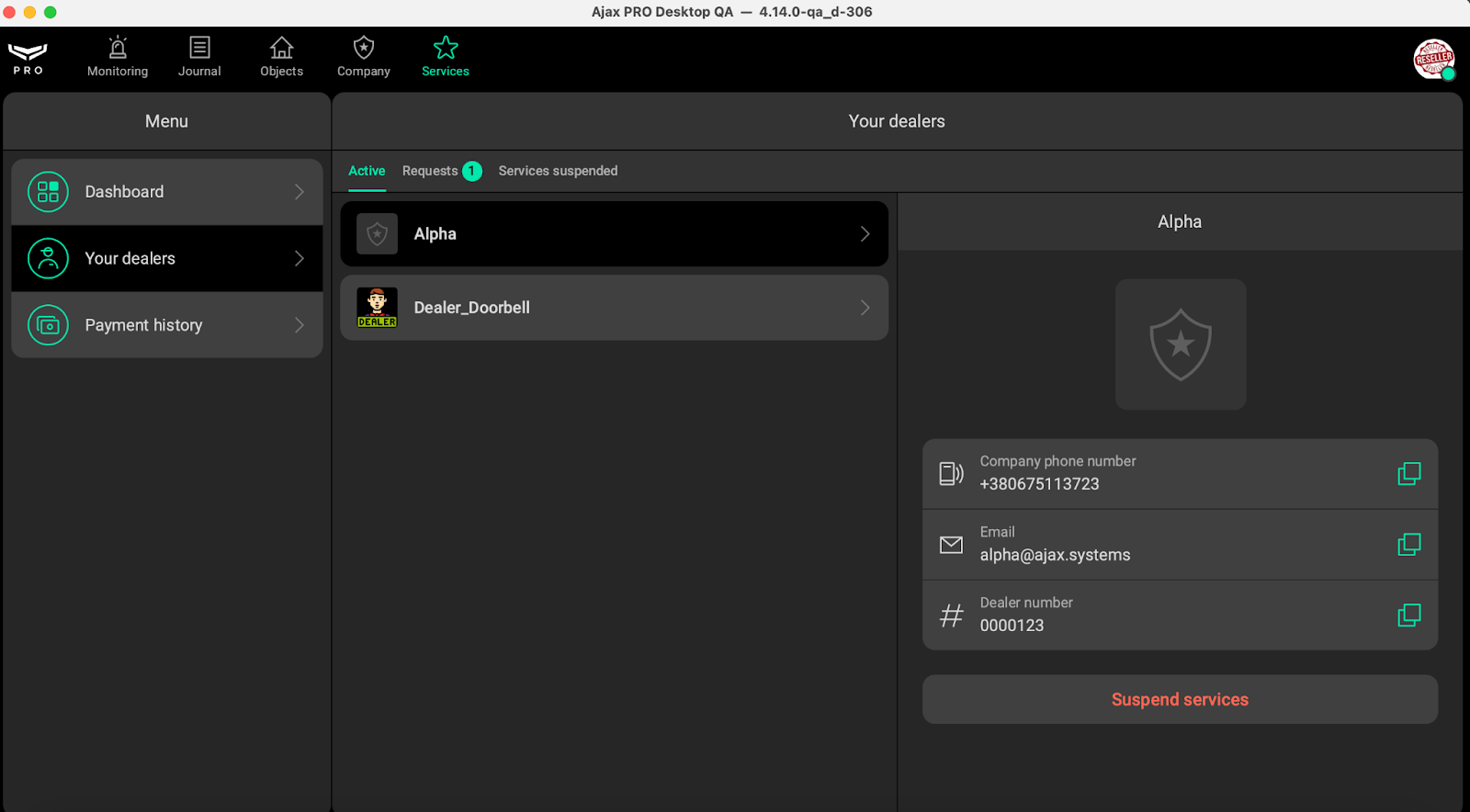Go to the Objects house icon
This screenshot has width=1470, height=812.
tap(281, 48)
